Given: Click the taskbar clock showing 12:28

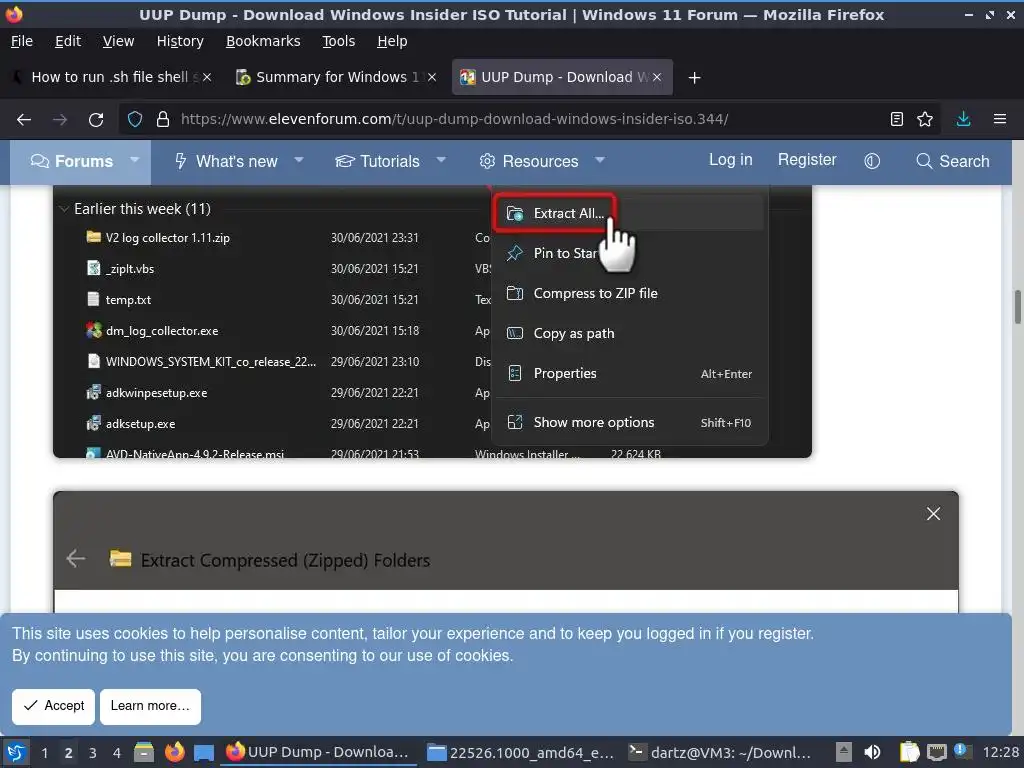Looking at the screenshot, I should pos(1000,752).
